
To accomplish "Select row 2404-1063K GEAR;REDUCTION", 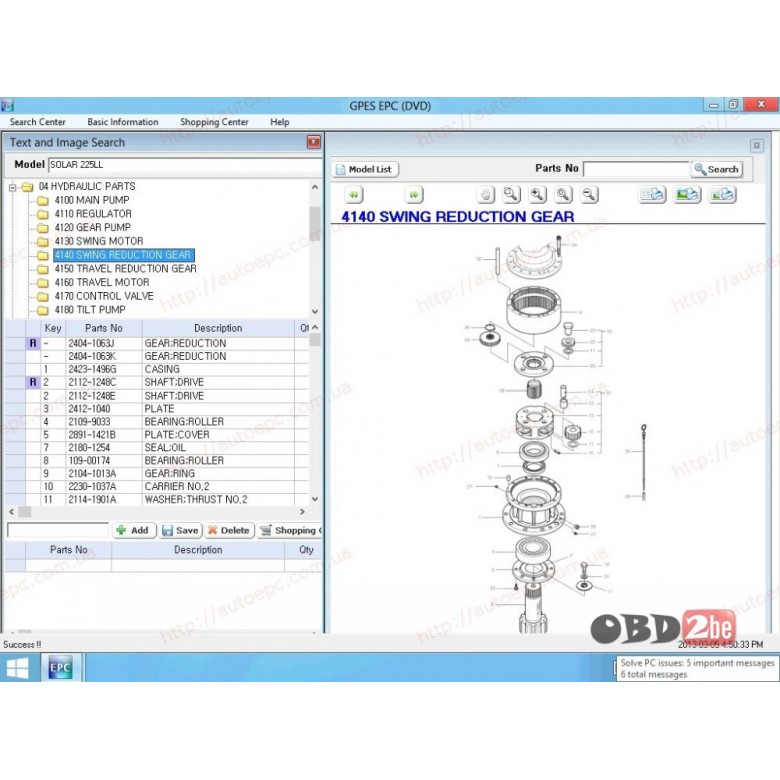I will tap(157, 356).
